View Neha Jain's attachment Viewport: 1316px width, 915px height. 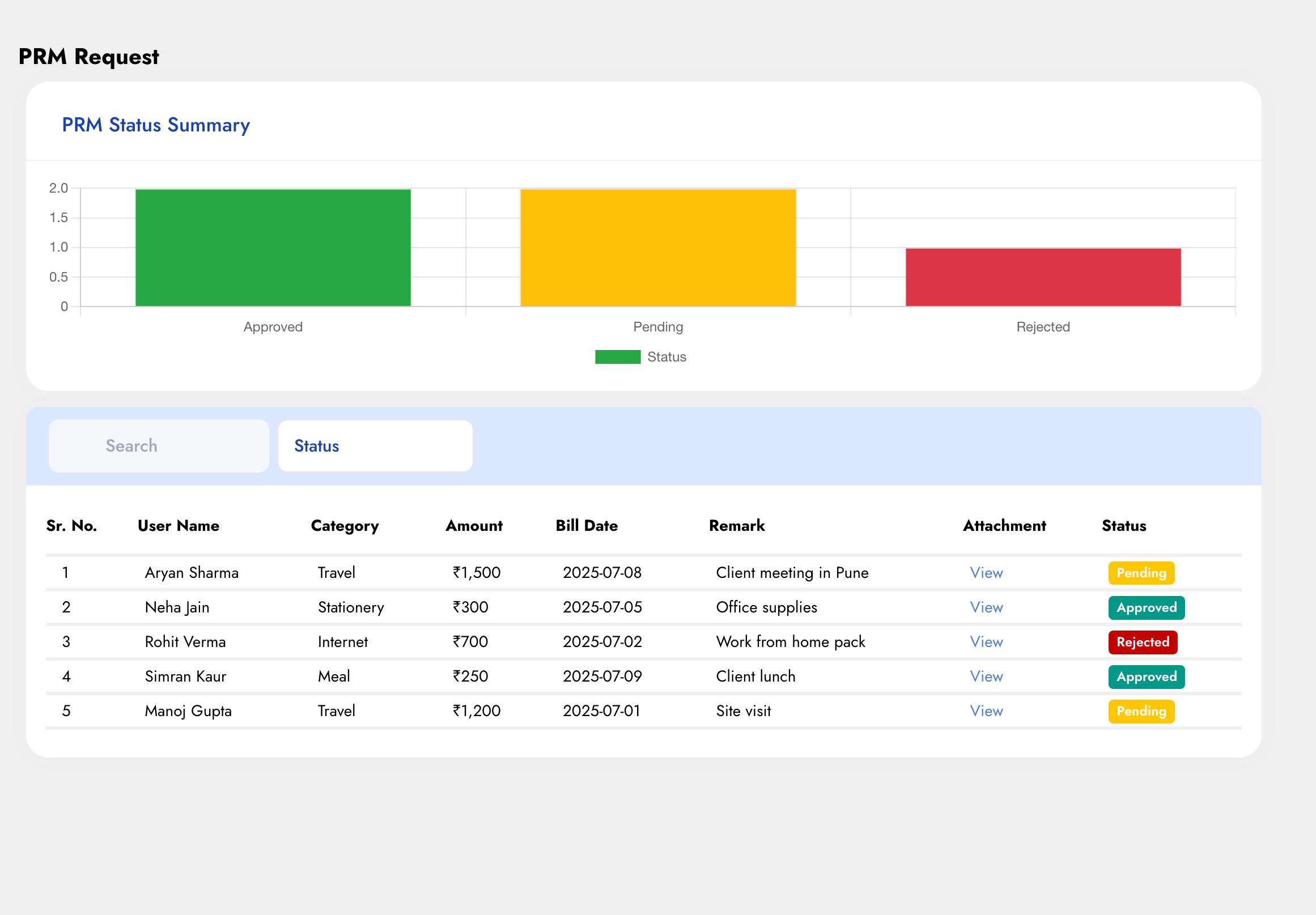[x=986, y=607]
